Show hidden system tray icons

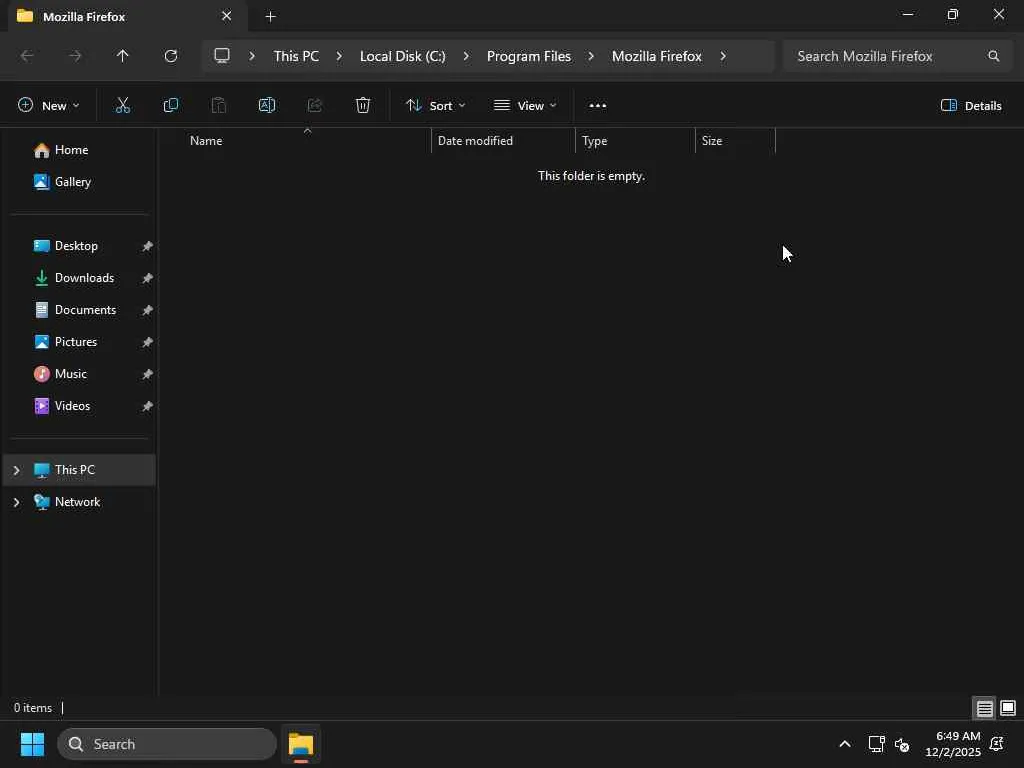(x=844, y=744)
